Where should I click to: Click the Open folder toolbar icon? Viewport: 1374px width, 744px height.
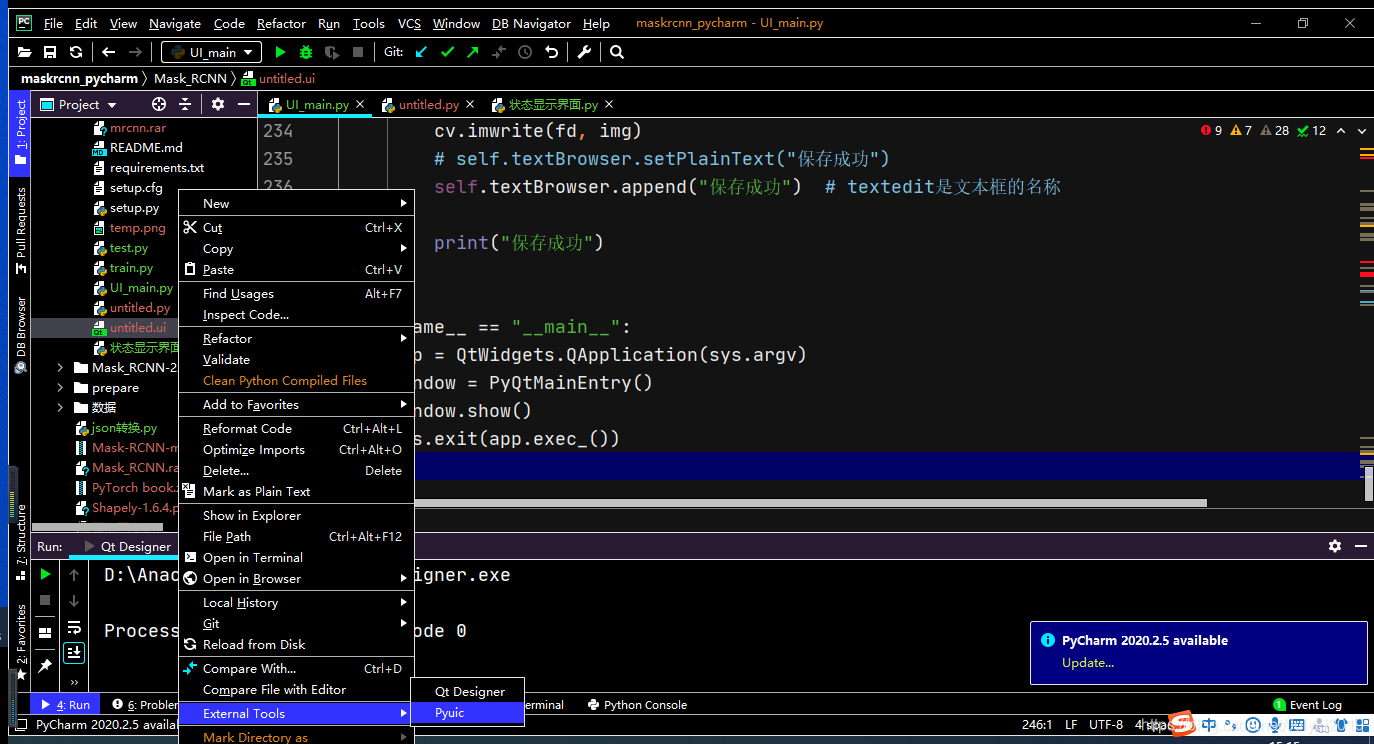click(25, 52)
